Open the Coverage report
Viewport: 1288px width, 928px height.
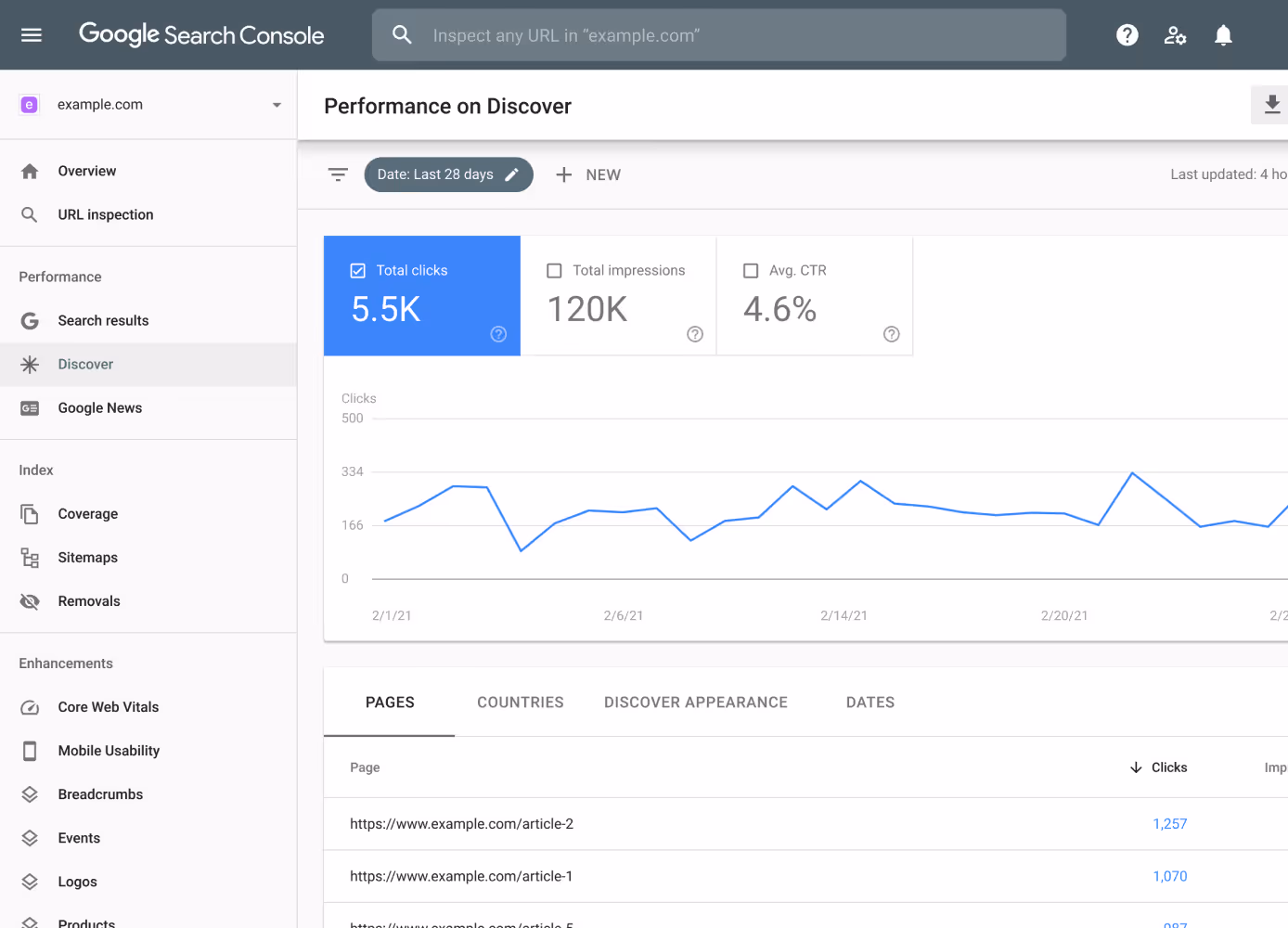tap(148, 514)
